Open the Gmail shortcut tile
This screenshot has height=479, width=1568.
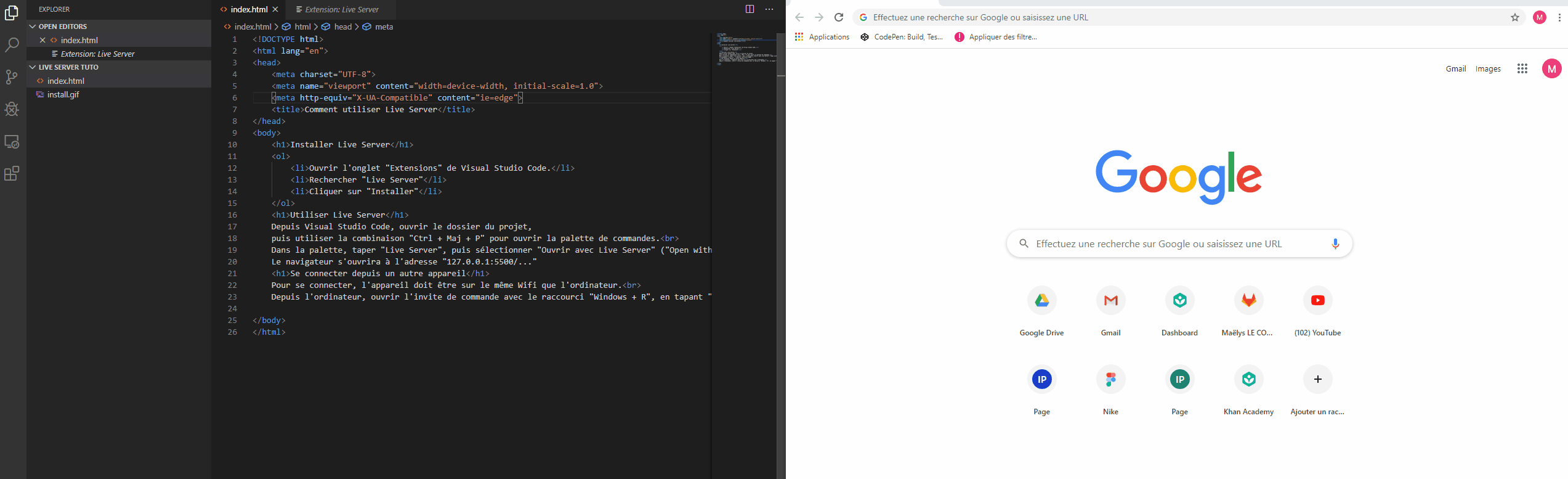1111,311
